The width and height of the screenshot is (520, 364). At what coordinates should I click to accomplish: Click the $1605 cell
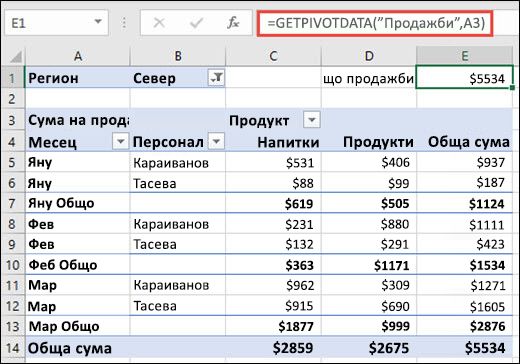click(464, 306)
